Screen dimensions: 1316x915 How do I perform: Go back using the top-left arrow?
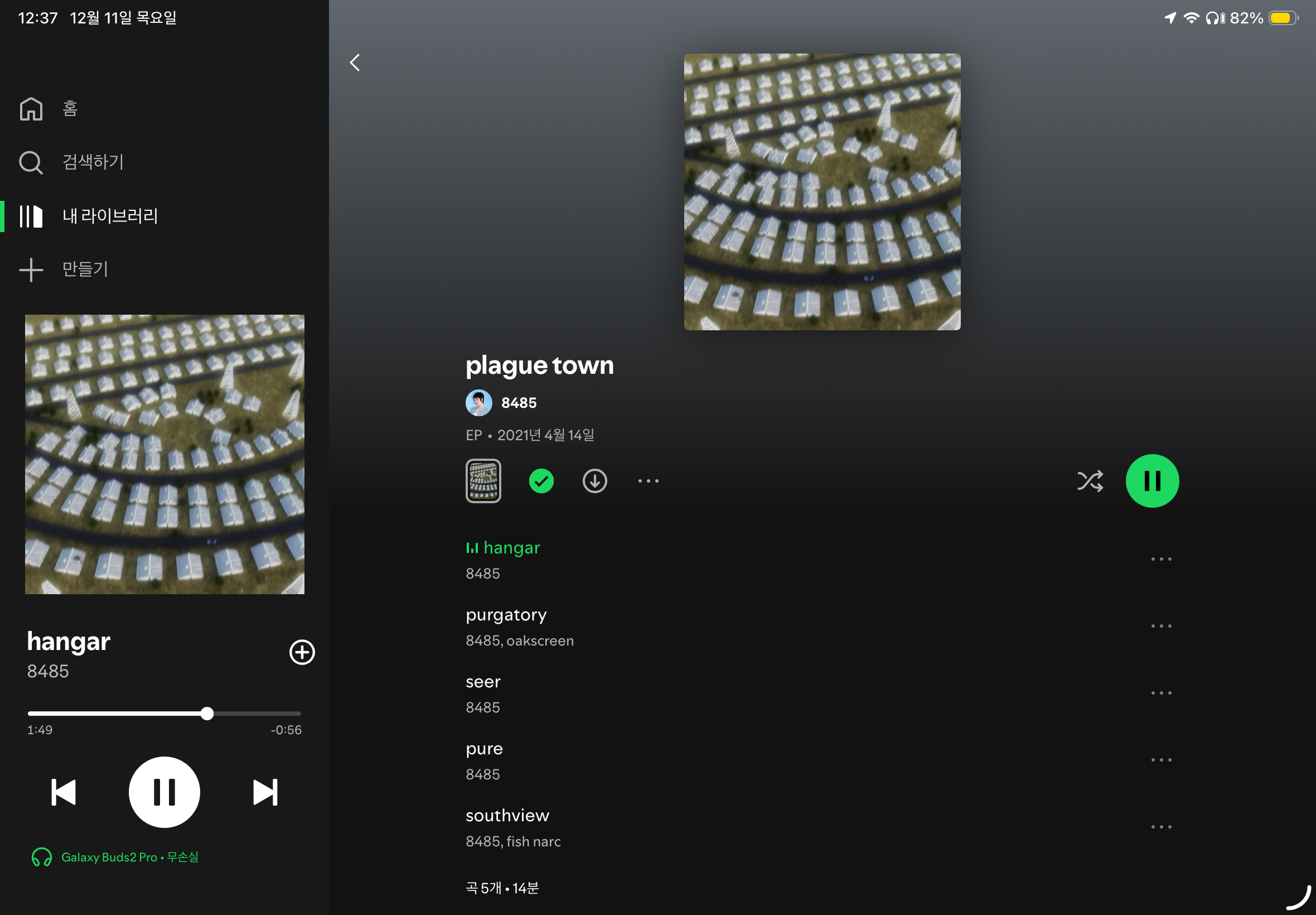tap(355, 62)
